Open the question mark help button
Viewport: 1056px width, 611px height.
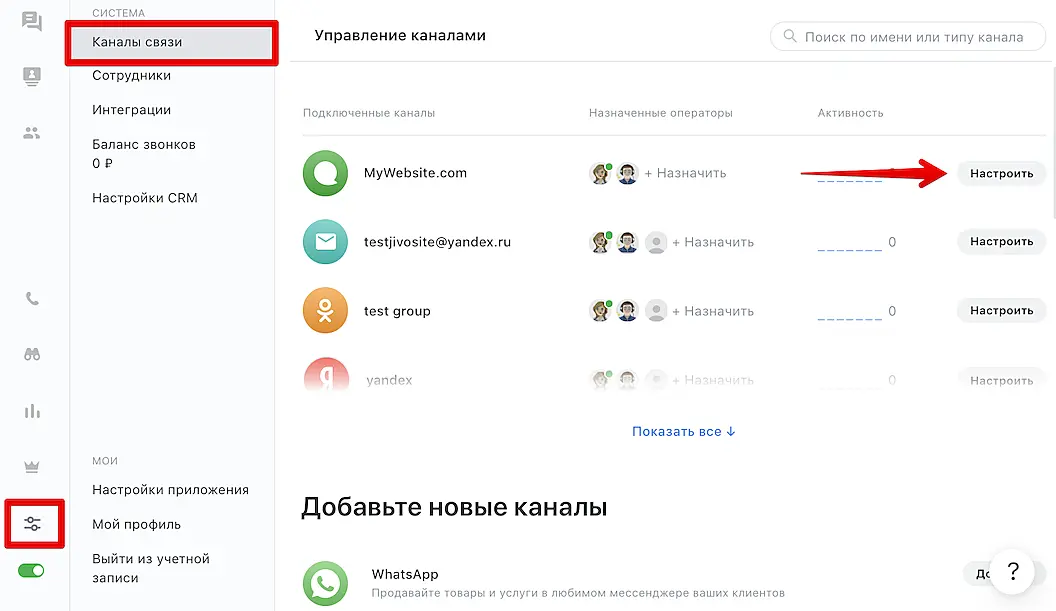click(x=1012, y=571)
